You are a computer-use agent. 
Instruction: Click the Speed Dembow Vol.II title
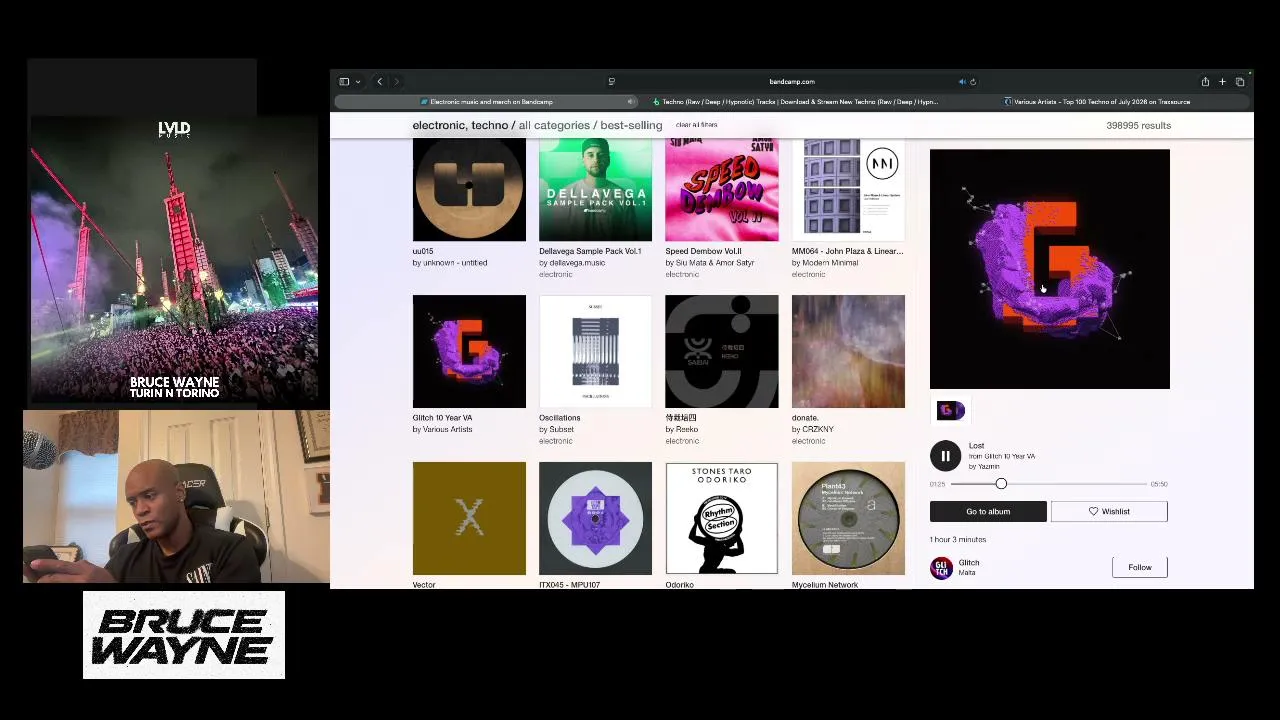[703, 251]
